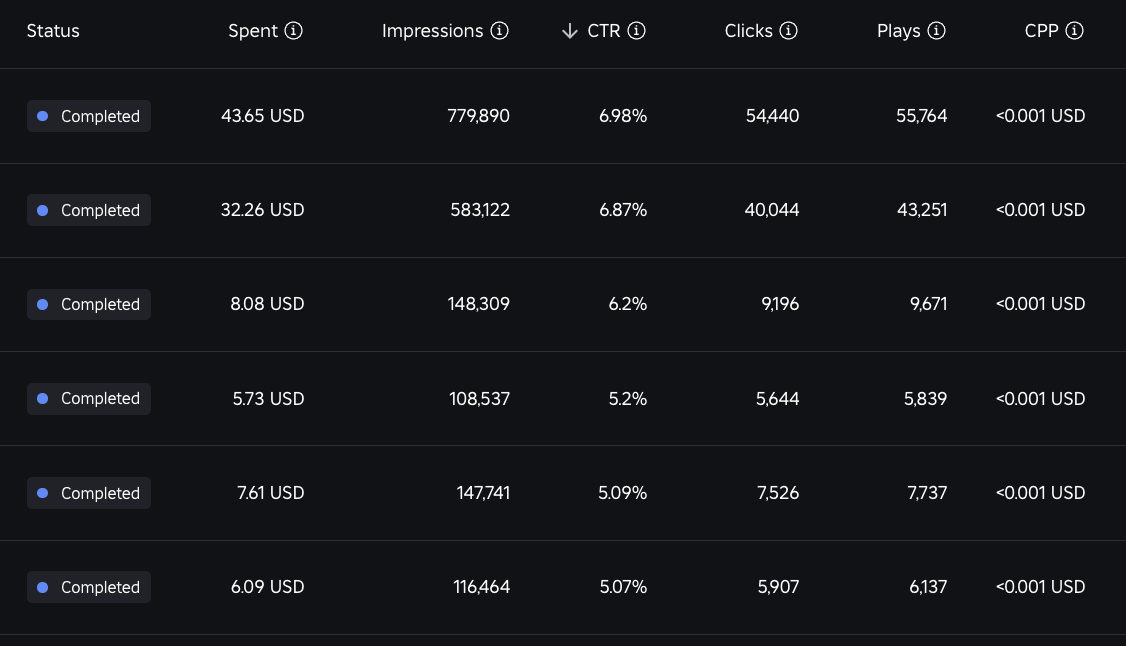Click the spent value 7.61 USD
The height and width of the screenshot is (646, 1126).
click(x=271, y=492)
